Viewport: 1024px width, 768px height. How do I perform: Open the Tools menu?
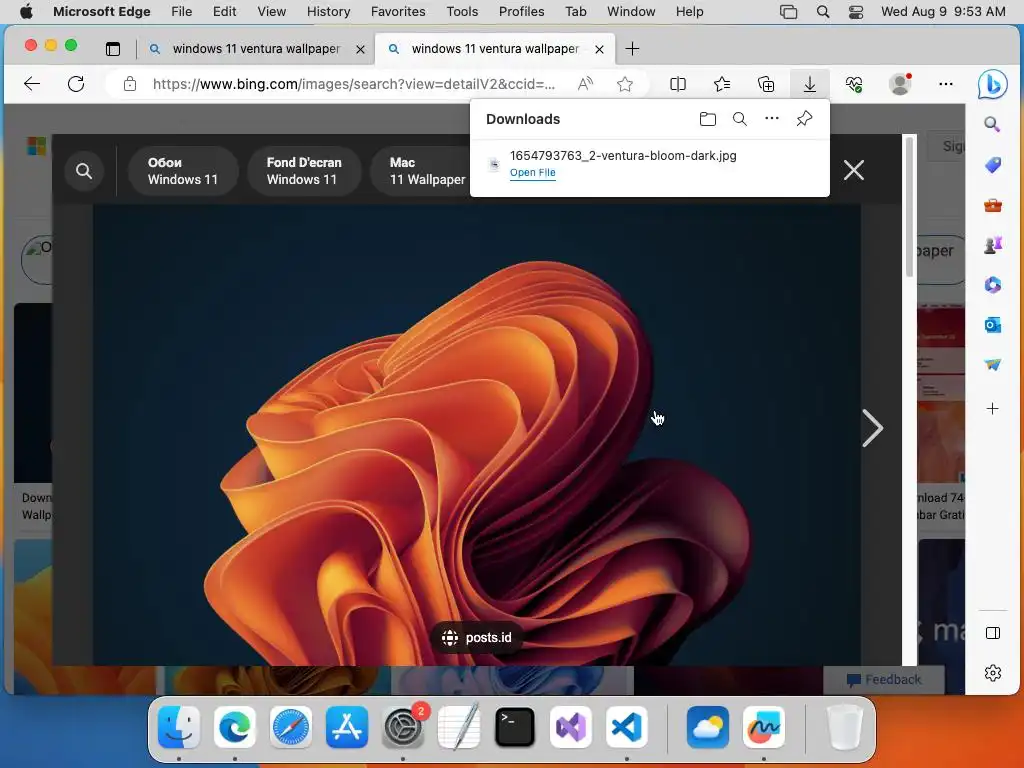pyautogui.click(x=462, y=12)
